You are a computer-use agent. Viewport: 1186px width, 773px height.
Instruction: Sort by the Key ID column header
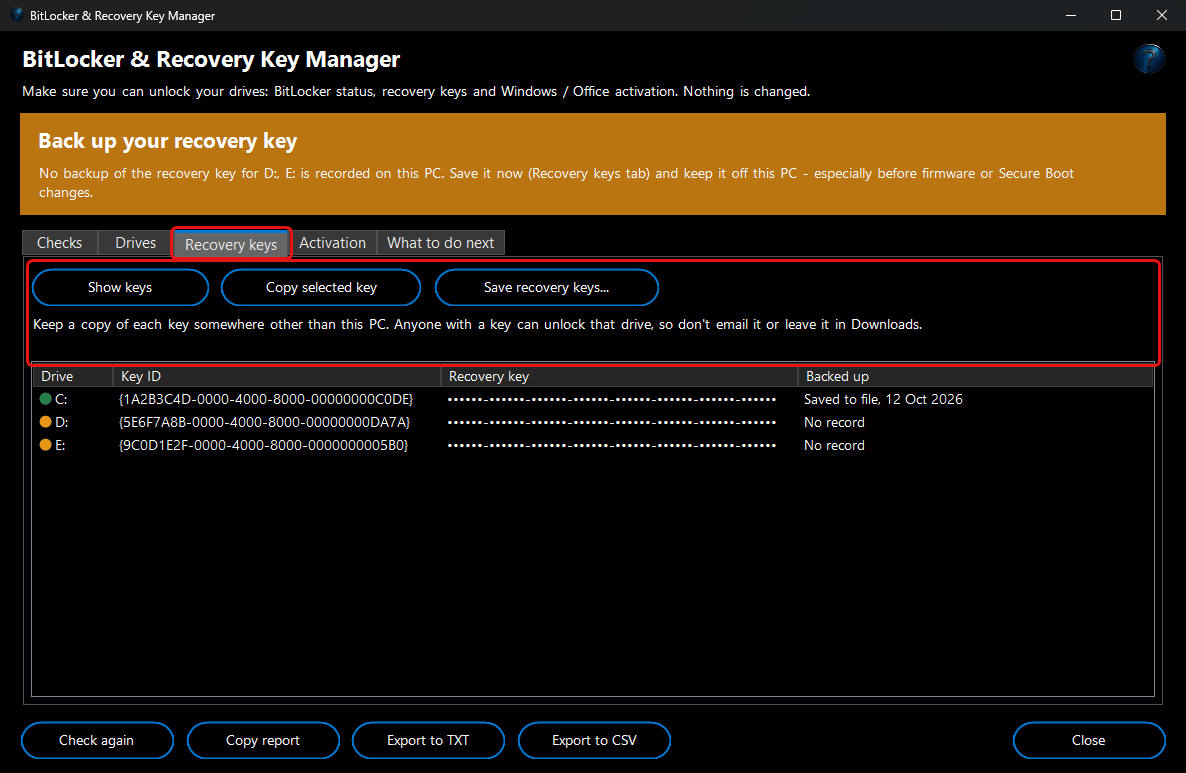(x=276, y=376)
